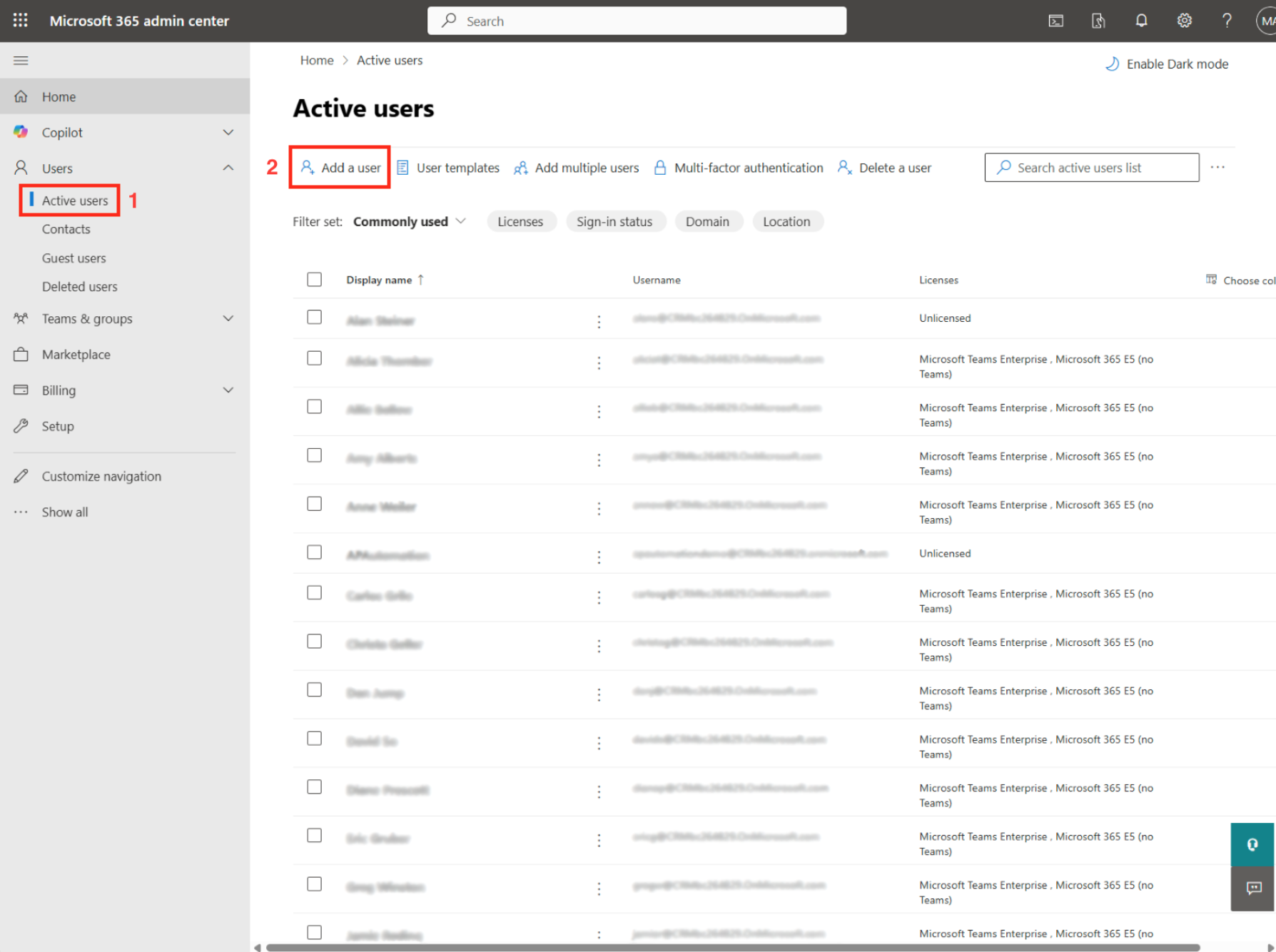Select the first user row checkbox
This screenshot has width=1276, height=952.
point(314,318)
